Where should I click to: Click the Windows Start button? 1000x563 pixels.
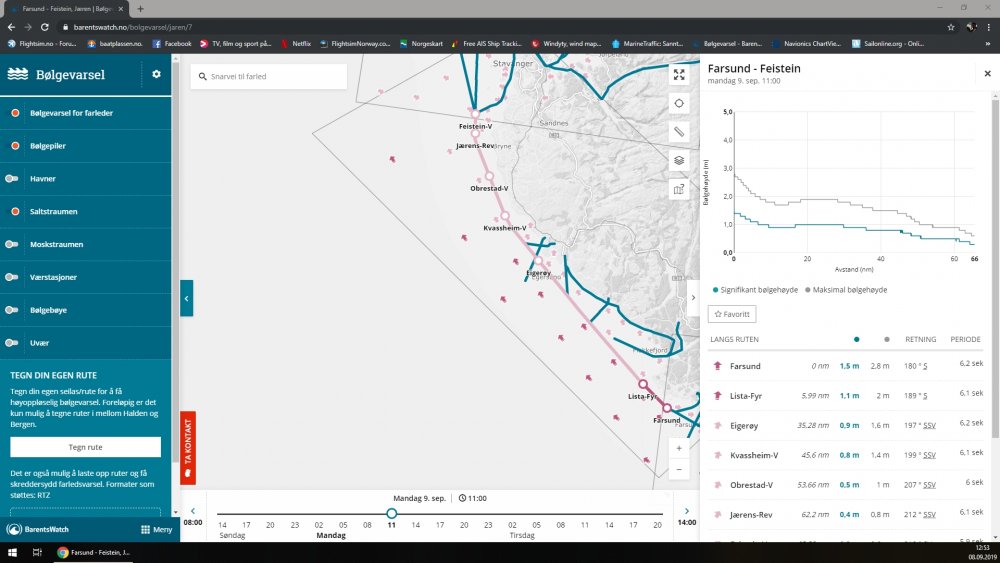point(12,552)
